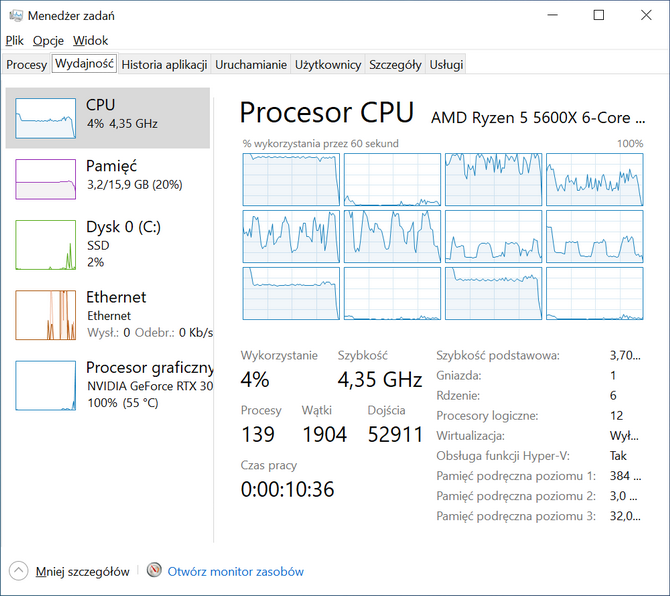Switch to the Użytkownicy tab

tap(328, 65)
